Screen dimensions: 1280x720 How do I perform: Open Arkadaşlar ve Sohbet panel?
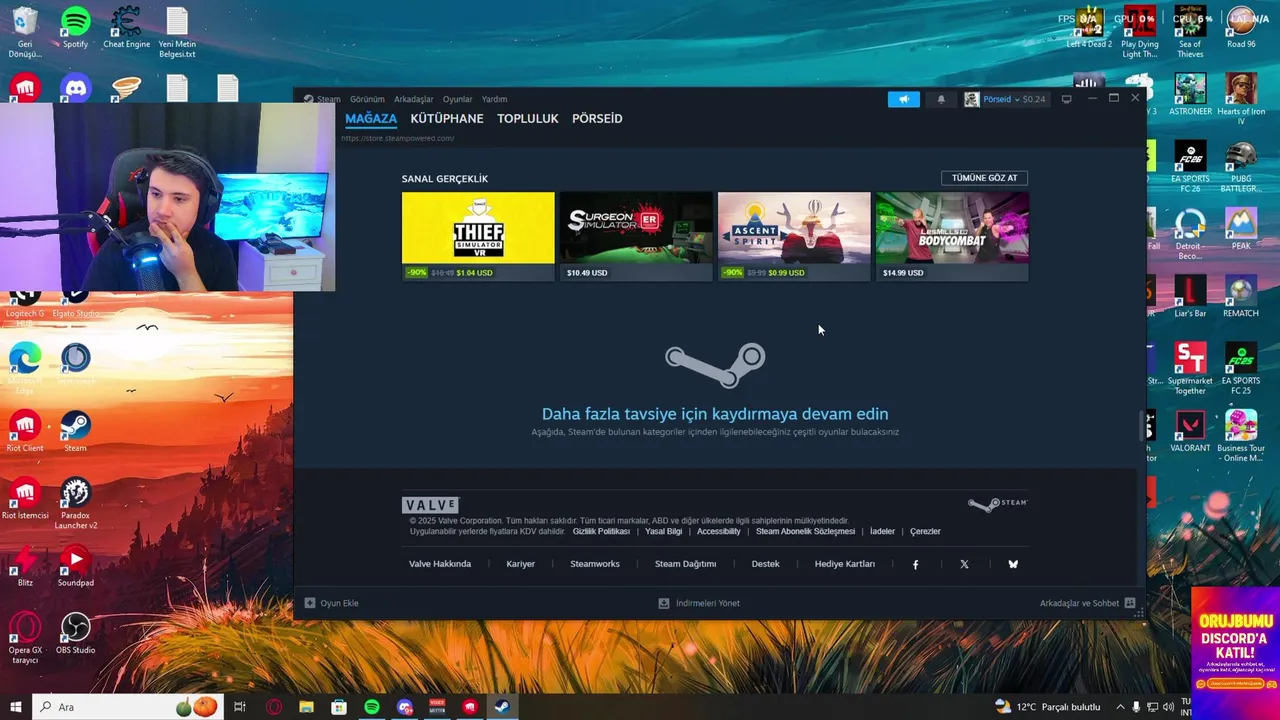point(1087,603)
